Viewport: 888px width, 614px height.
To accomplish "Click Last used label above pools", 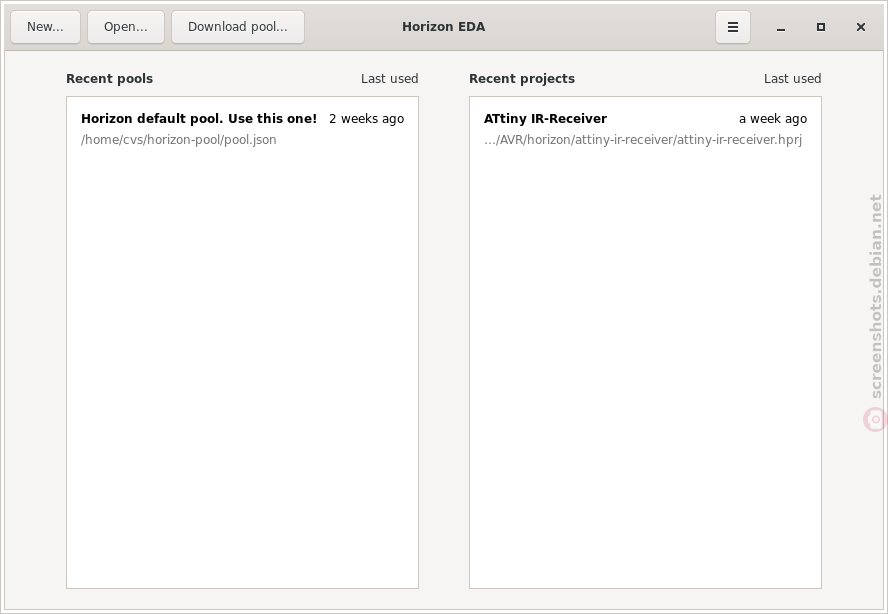I will tap(390, 79).
